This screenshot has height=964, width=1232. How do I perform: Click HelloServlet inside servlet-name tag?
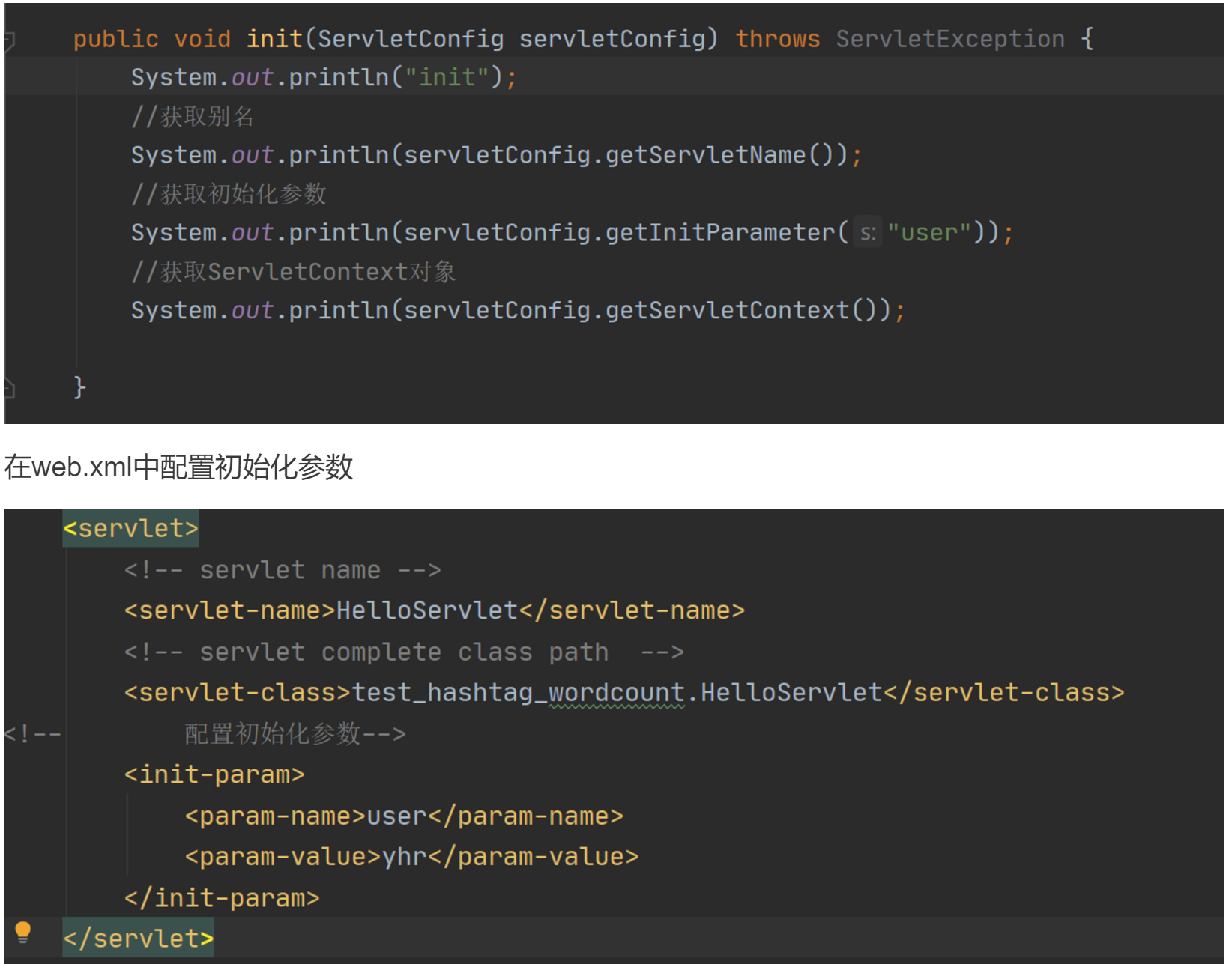[x=426, y=610]
